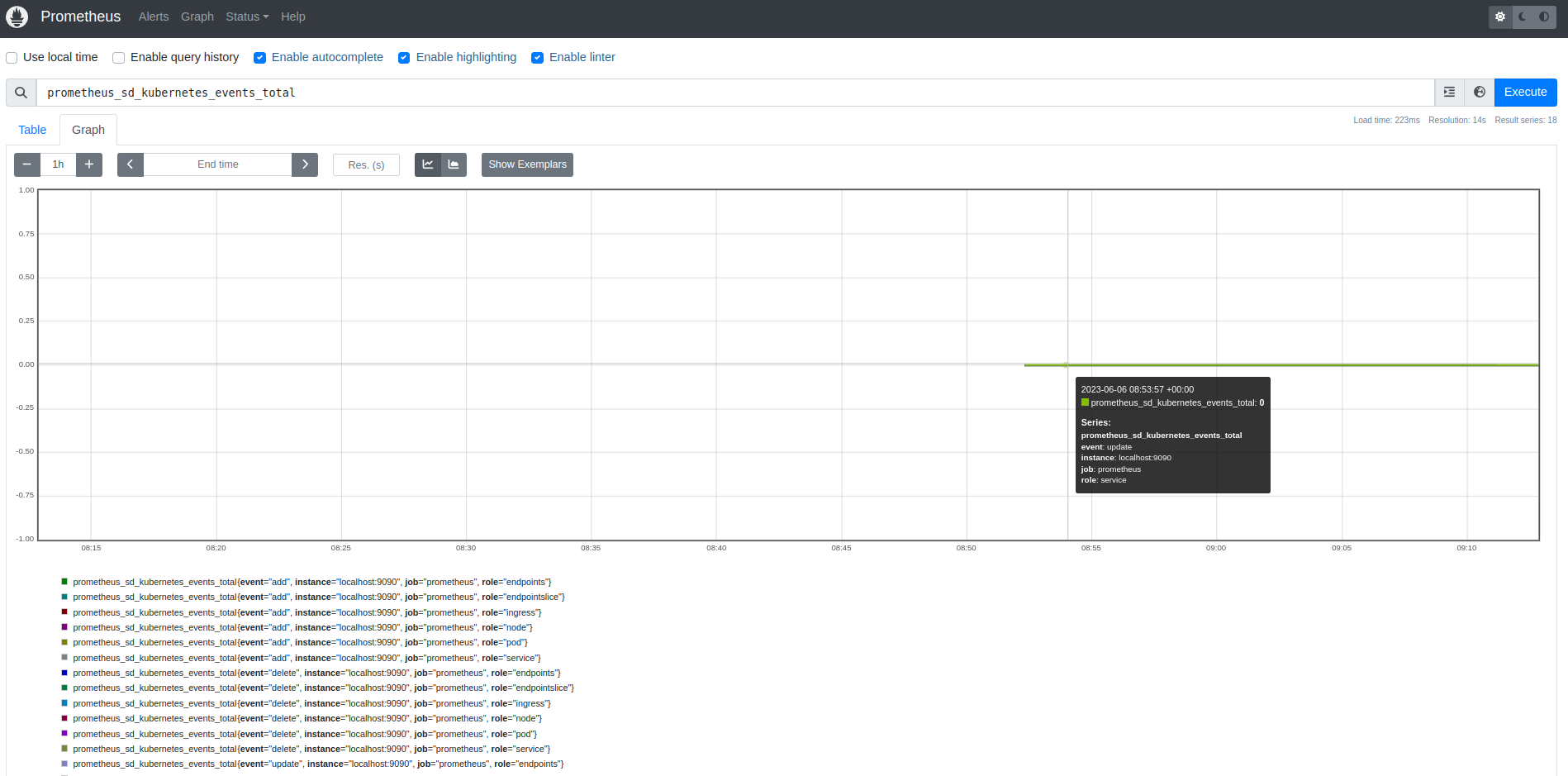
Task: Select legend series event add role ingress
Action: click(307, 613)
